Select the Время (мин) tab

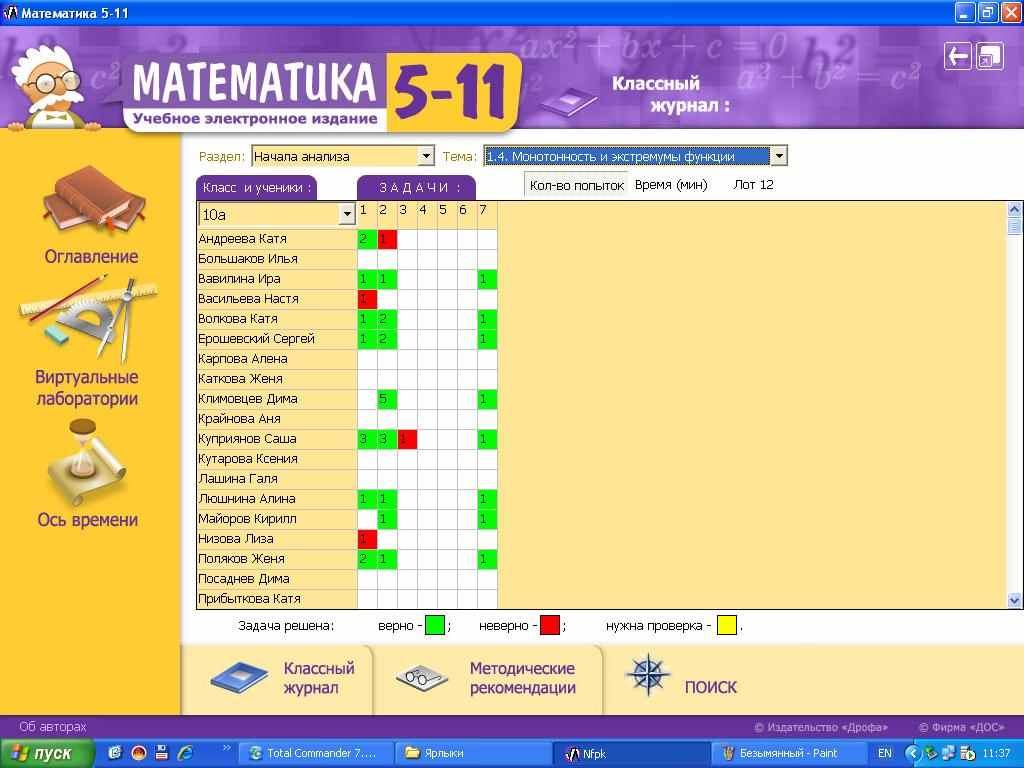671,185
